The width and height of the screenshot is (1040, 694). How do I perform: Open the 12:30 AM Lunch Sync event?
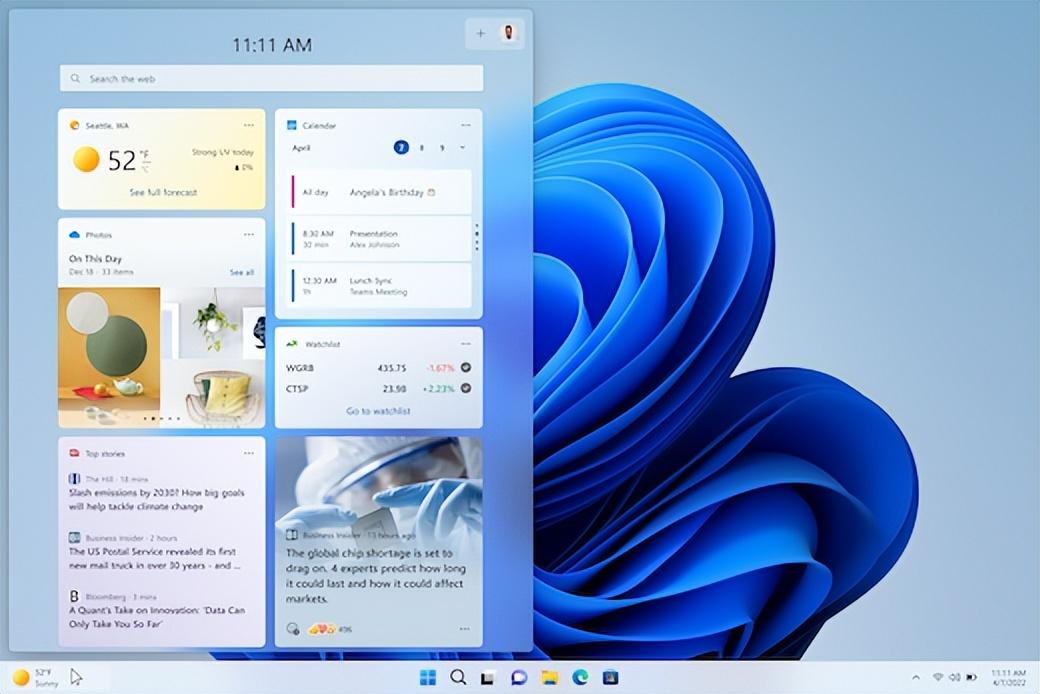pyautogui.click(x=381, y=286)
